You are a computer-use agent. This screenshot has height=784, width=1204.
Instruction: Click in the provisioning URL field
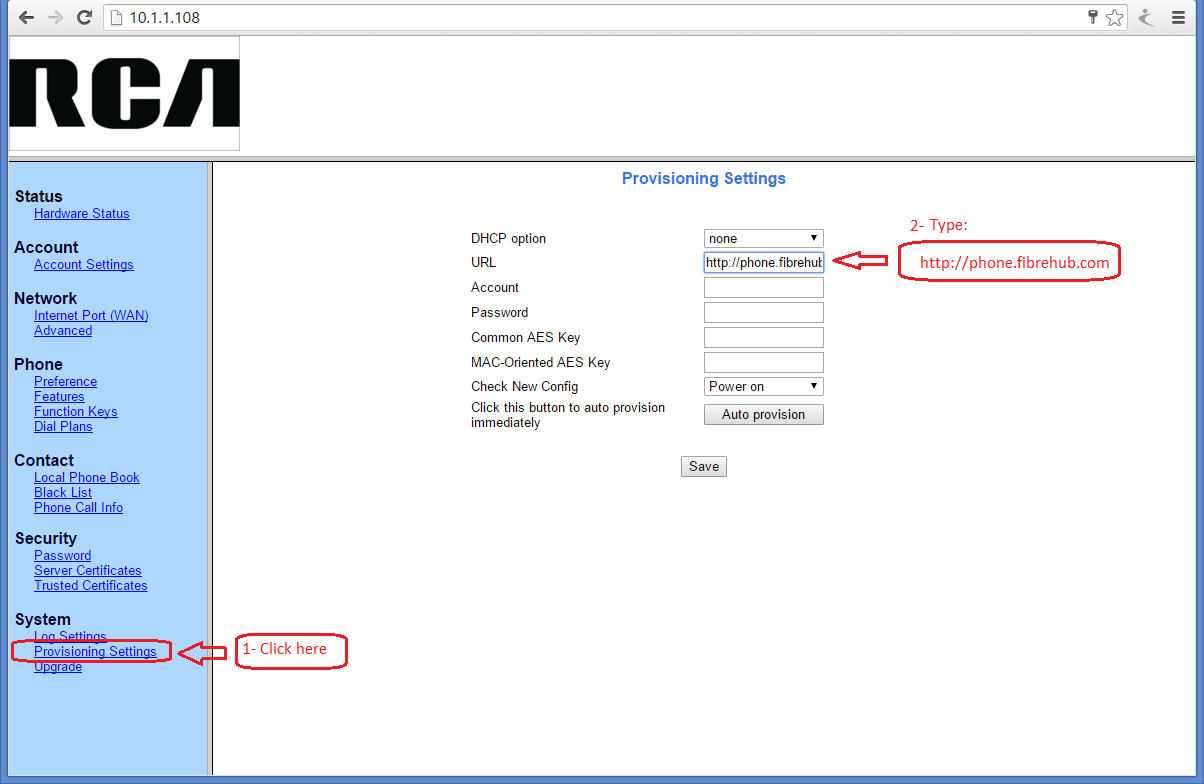[763, 263]
